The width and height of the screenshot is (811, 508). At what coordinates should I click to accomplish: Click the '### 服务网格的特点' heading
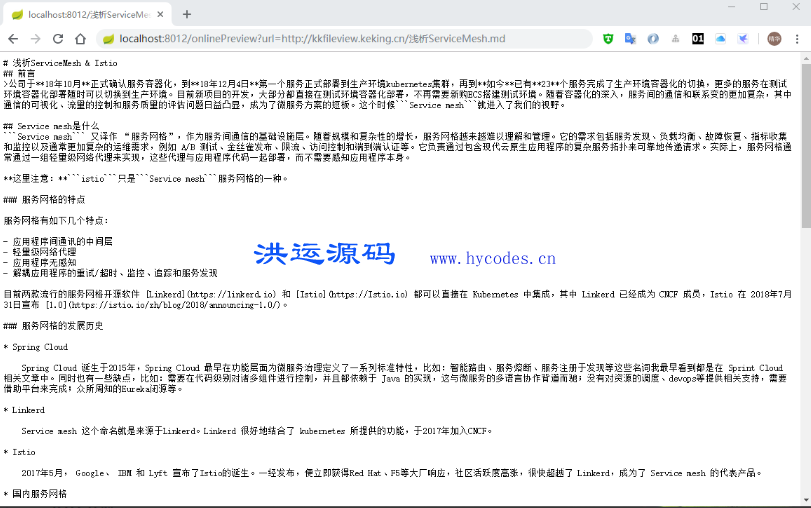(44, 200)
